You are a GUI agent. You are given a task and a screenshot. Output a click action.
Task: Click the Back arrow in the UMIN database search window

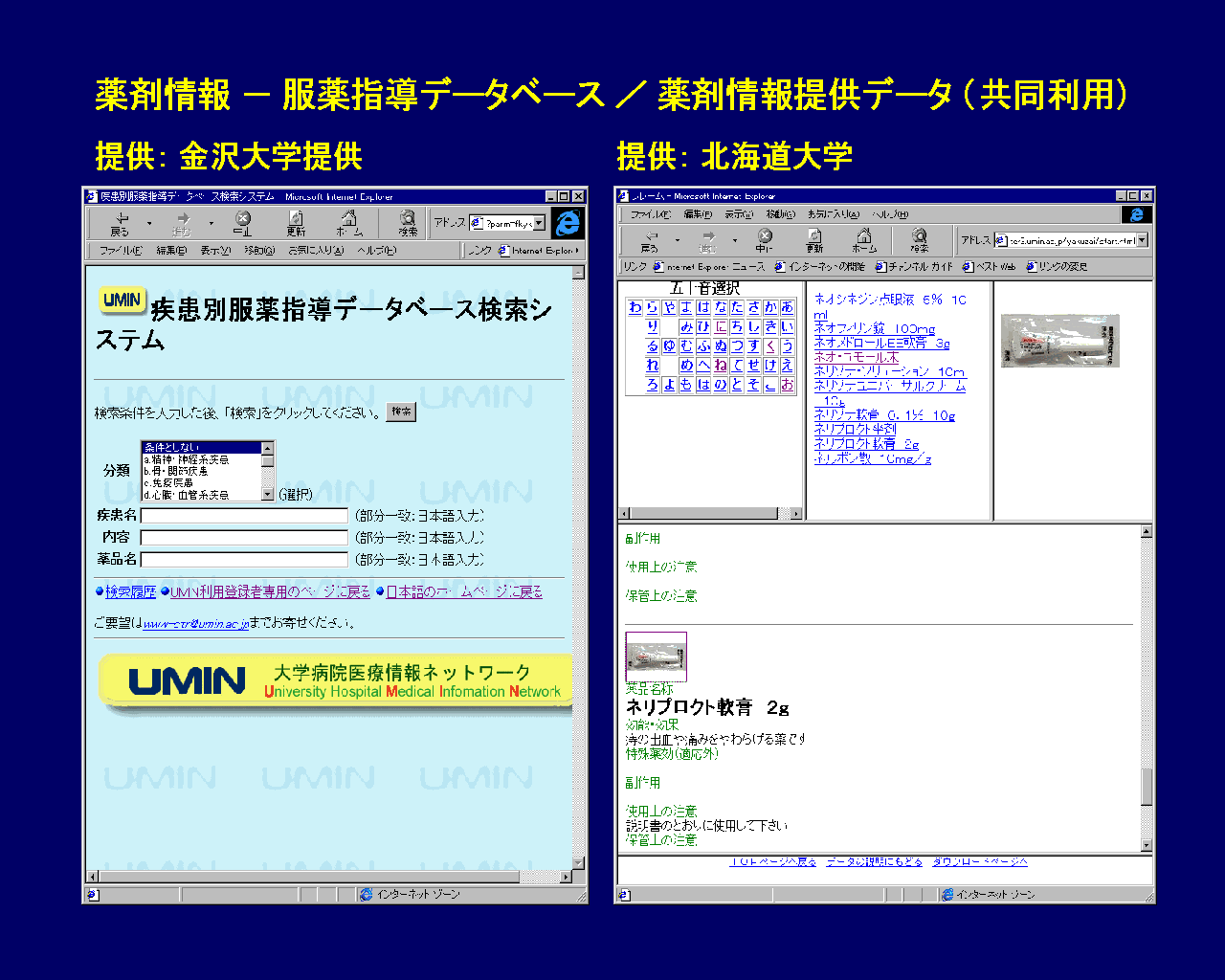pyautogui.click(x=121, y=222)
